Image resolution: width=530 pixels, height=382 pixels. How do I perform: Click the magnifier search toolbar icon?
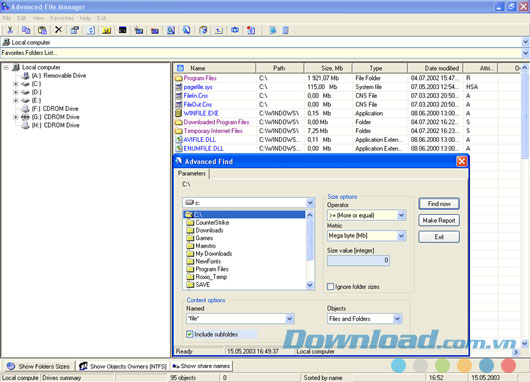[x=171, y=30]
